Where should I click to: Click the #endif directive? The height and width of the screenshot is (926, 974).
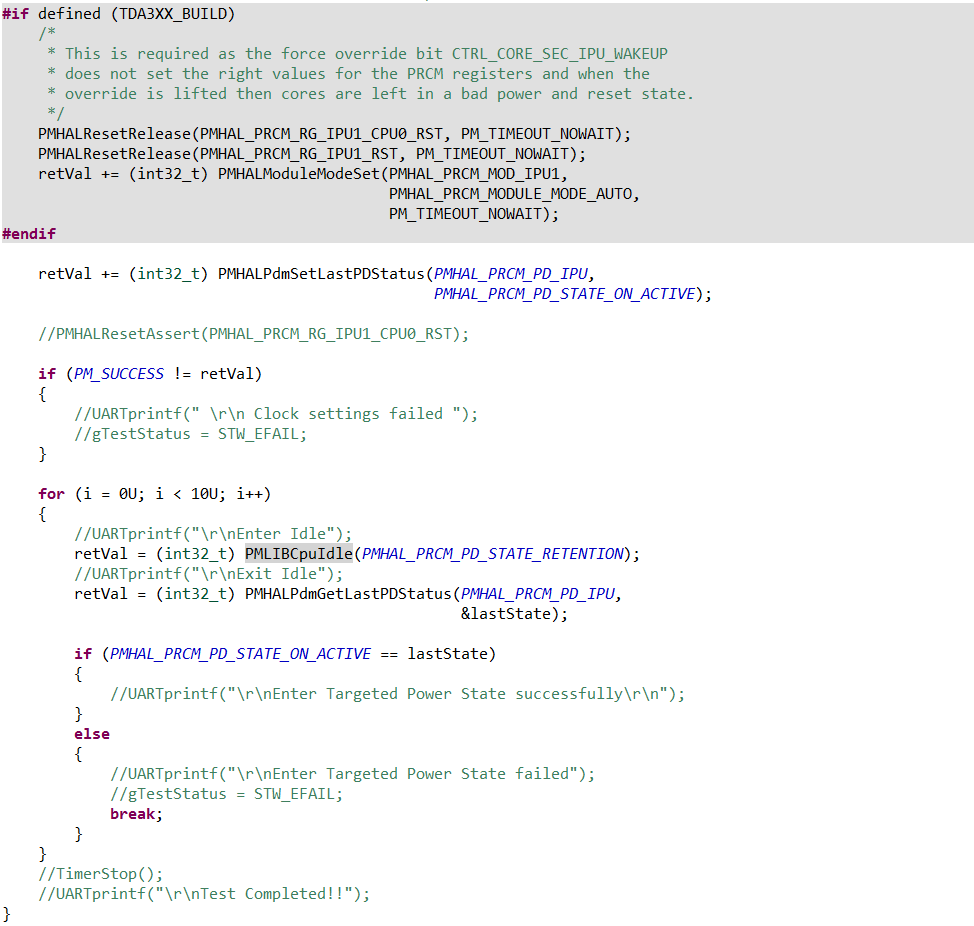pyautogui.click(x=29, y=234)
